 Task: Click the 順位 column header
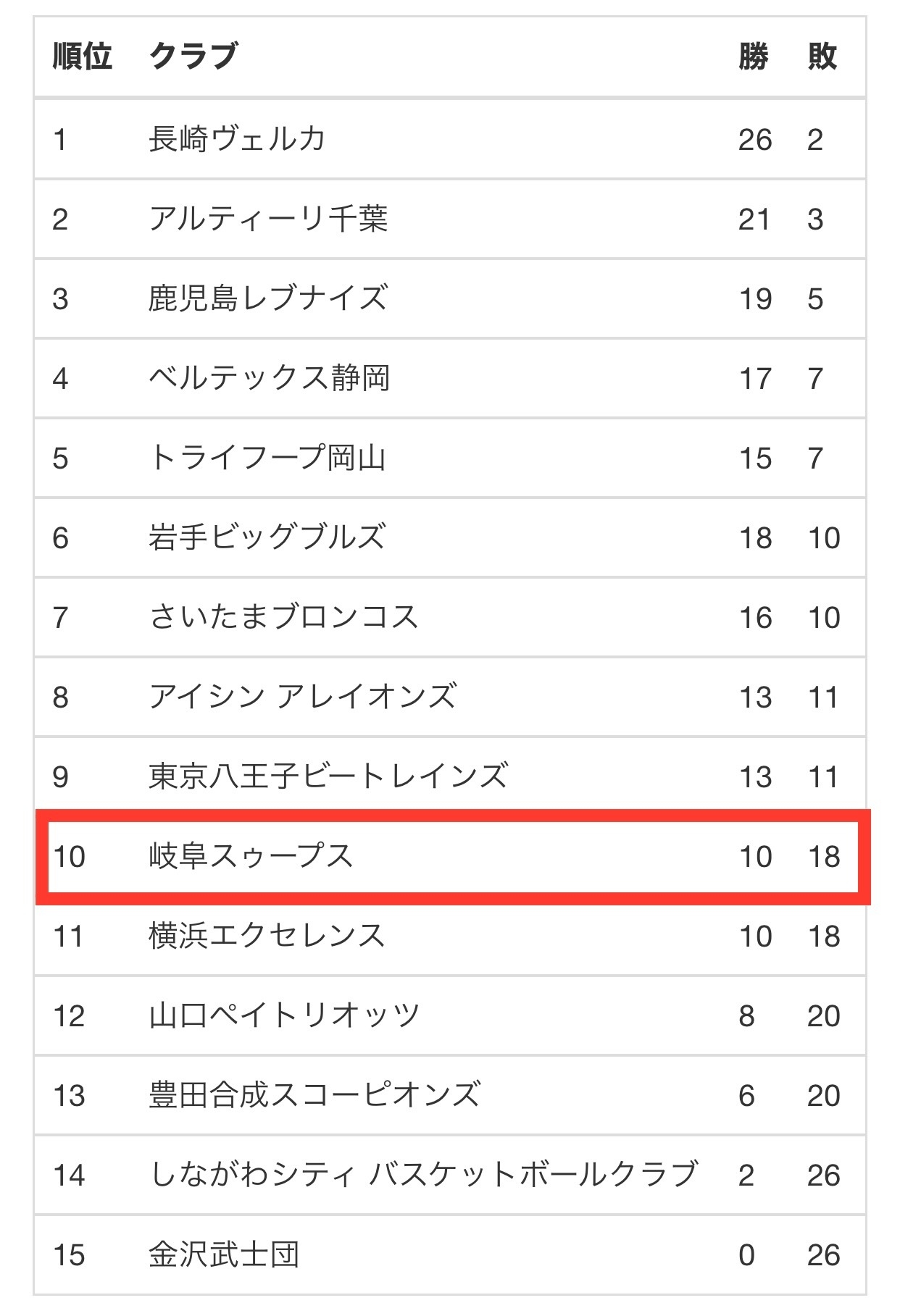[x=83, y=56]
